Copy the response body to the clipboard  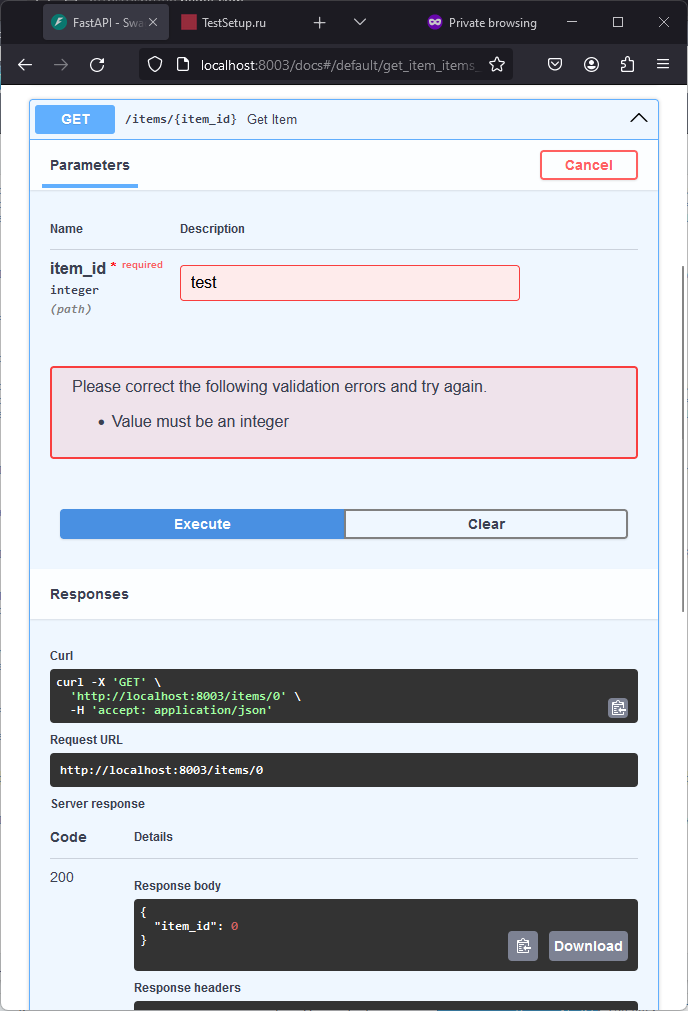[523, 946]
